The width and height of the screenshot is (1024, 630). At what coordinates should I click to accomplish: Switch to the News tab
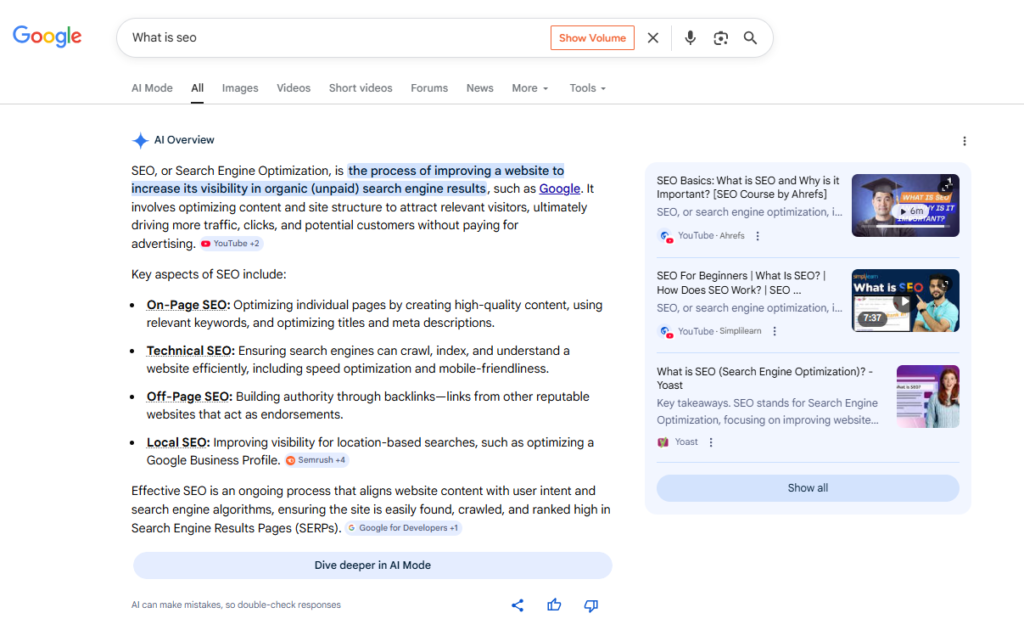tap(480, 88)
